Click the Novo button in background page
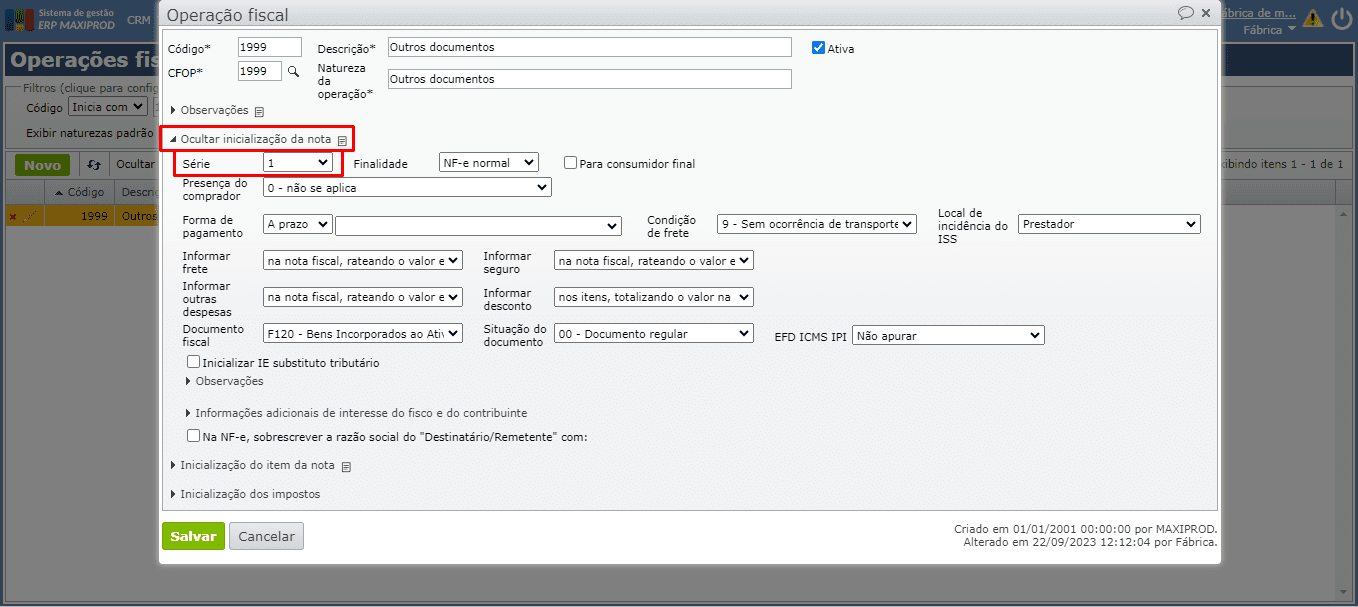 [43, 165]
